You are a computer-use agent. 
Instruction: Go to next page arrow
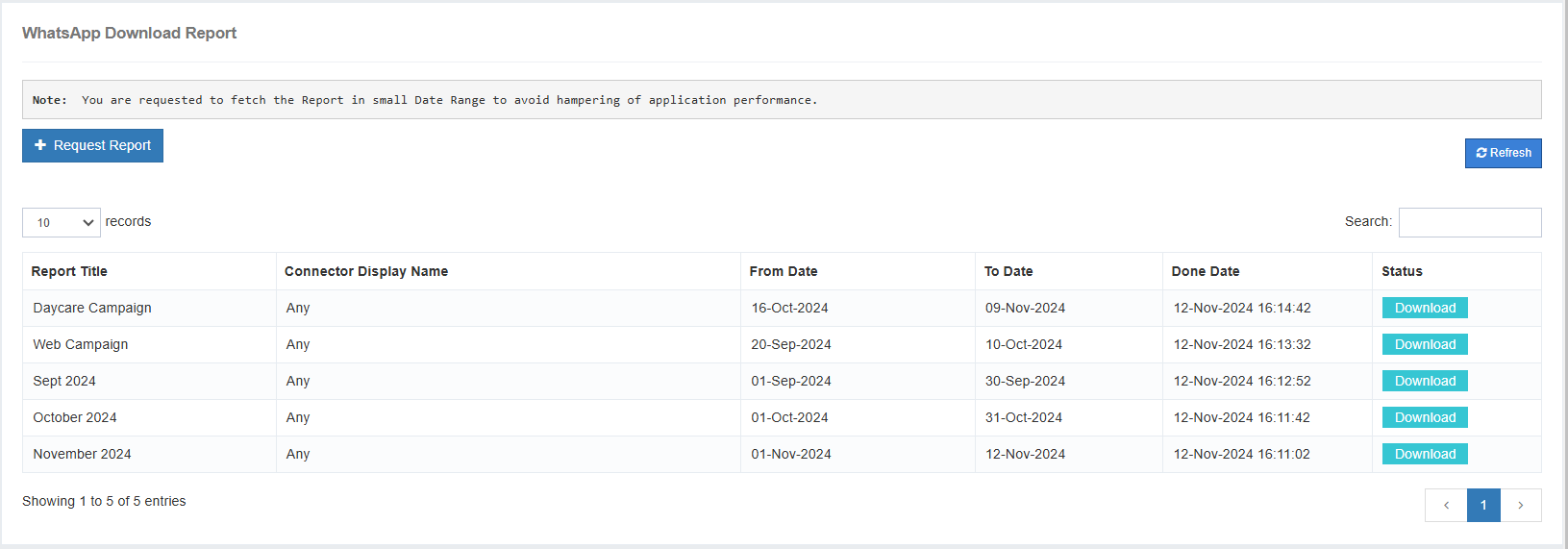tap(1520, 505)
